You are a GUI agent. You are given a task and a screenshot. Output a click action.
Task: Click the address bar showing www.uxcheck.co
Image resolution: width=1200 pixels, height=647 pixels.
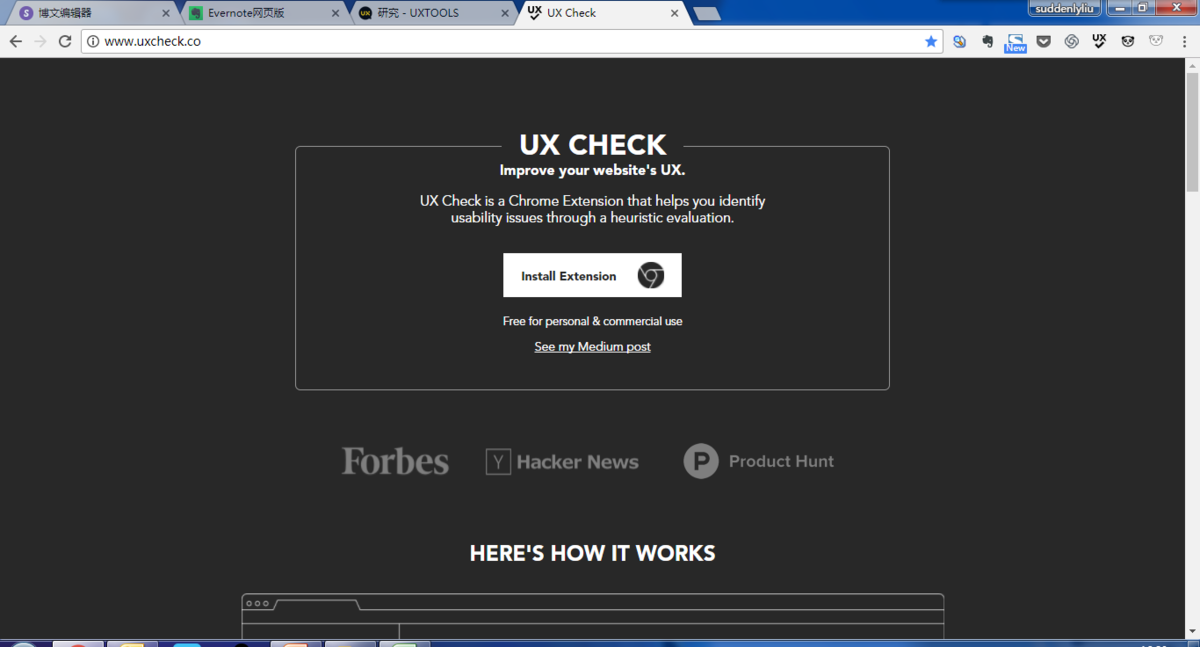[510, 41]
